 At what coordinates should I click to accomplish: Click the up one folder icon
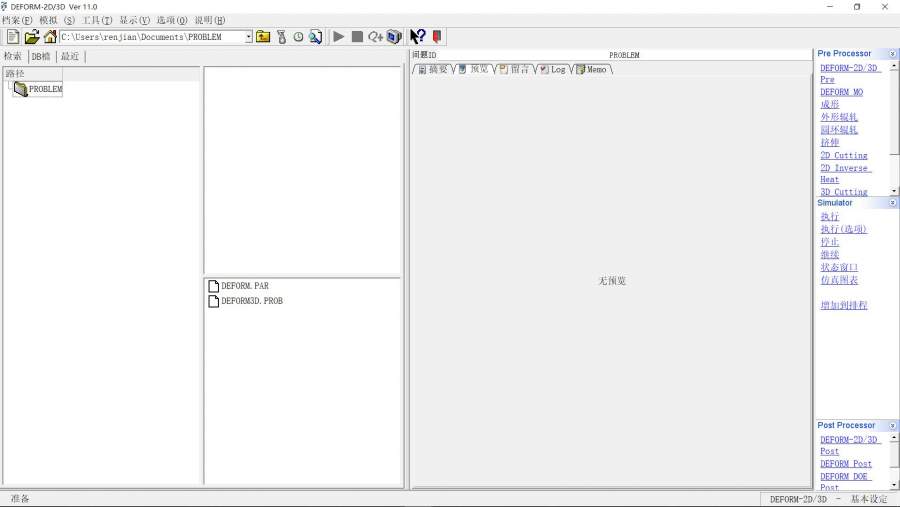[263, 37]
